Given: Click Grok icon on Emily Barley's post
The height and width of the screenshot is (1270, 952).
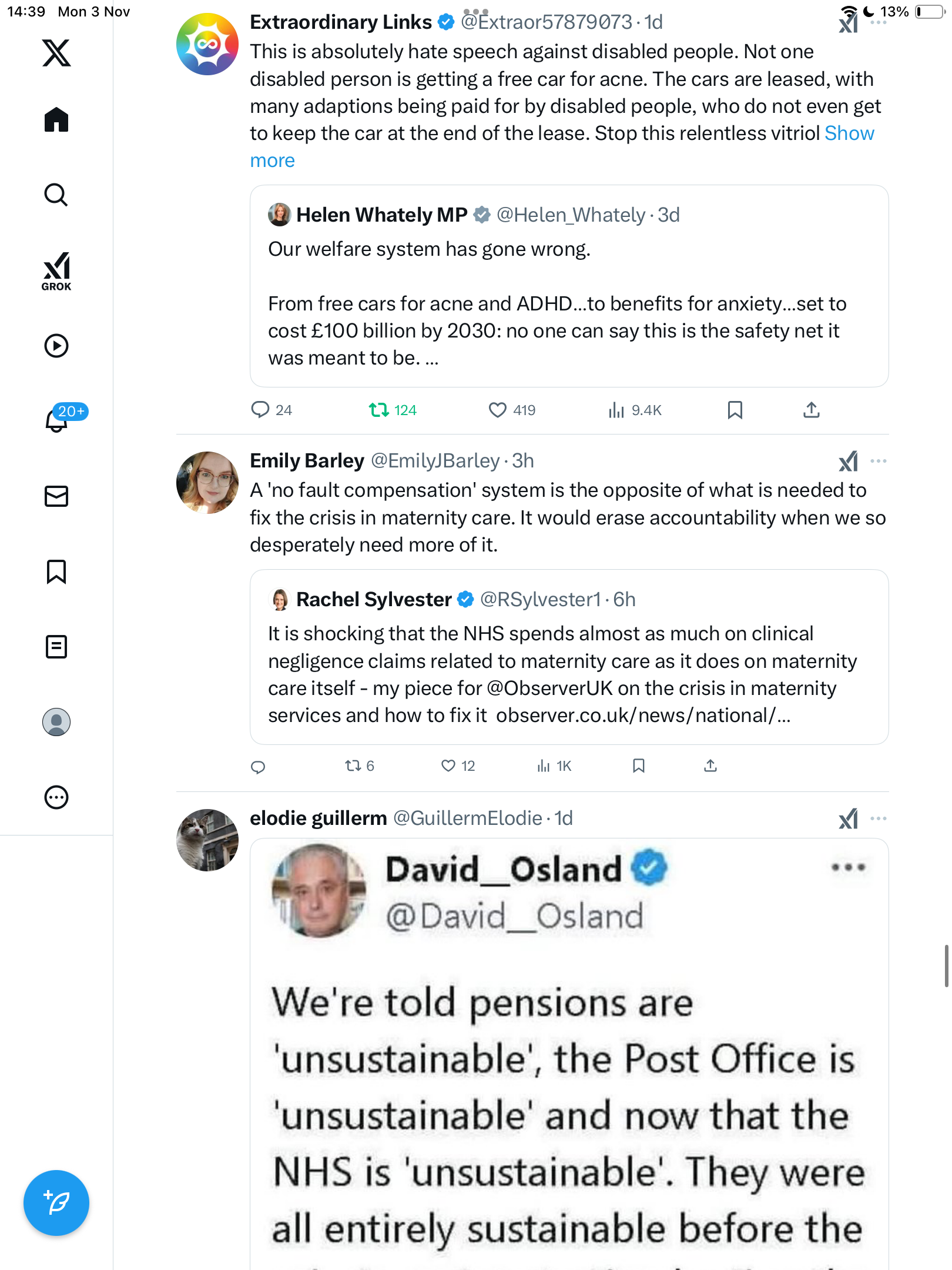Looking at the screenshot, I should [848, 462].
